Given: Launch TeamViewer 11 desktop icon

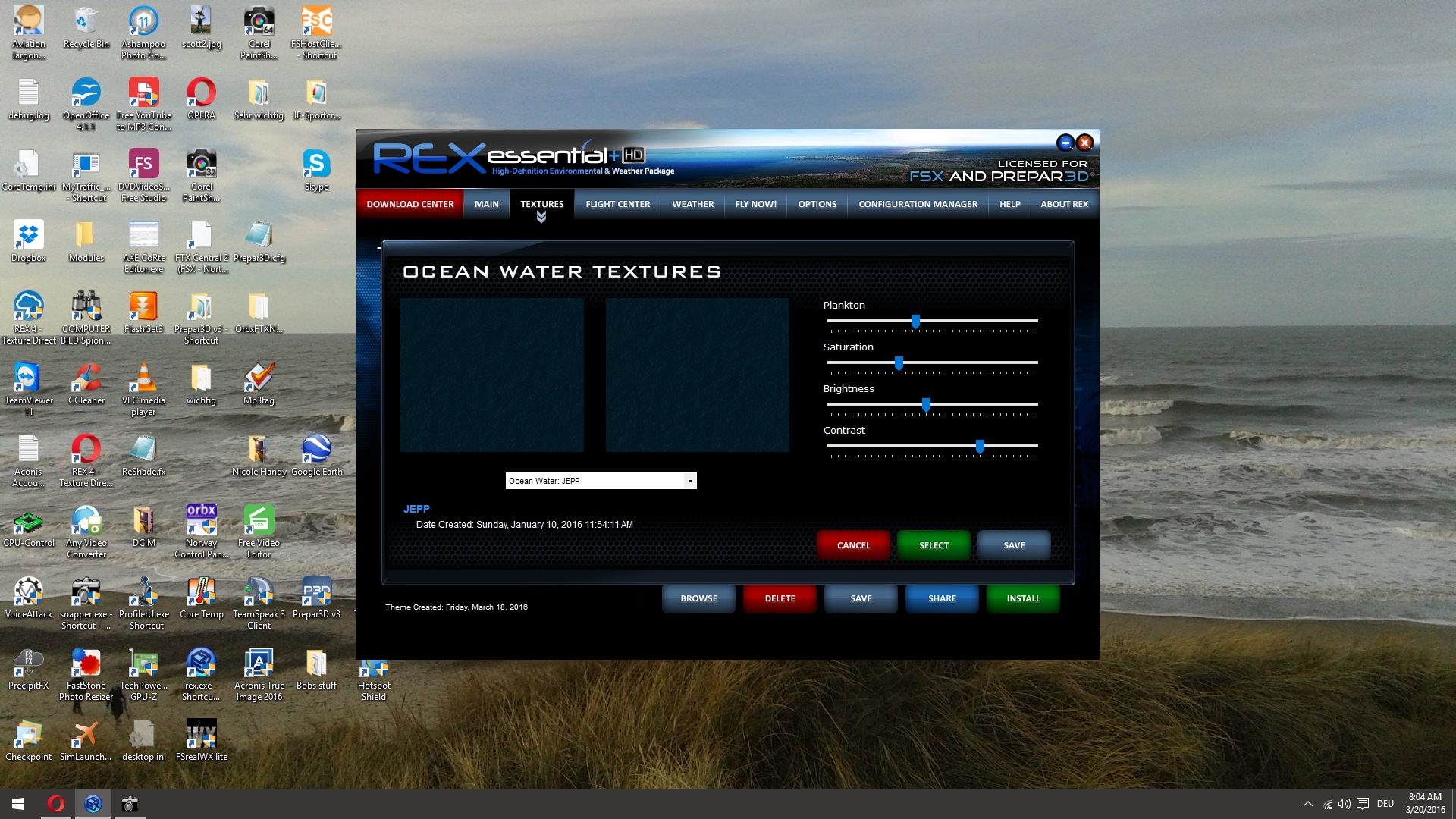Looking at the screenshot, I should click(x=29, y=389).
